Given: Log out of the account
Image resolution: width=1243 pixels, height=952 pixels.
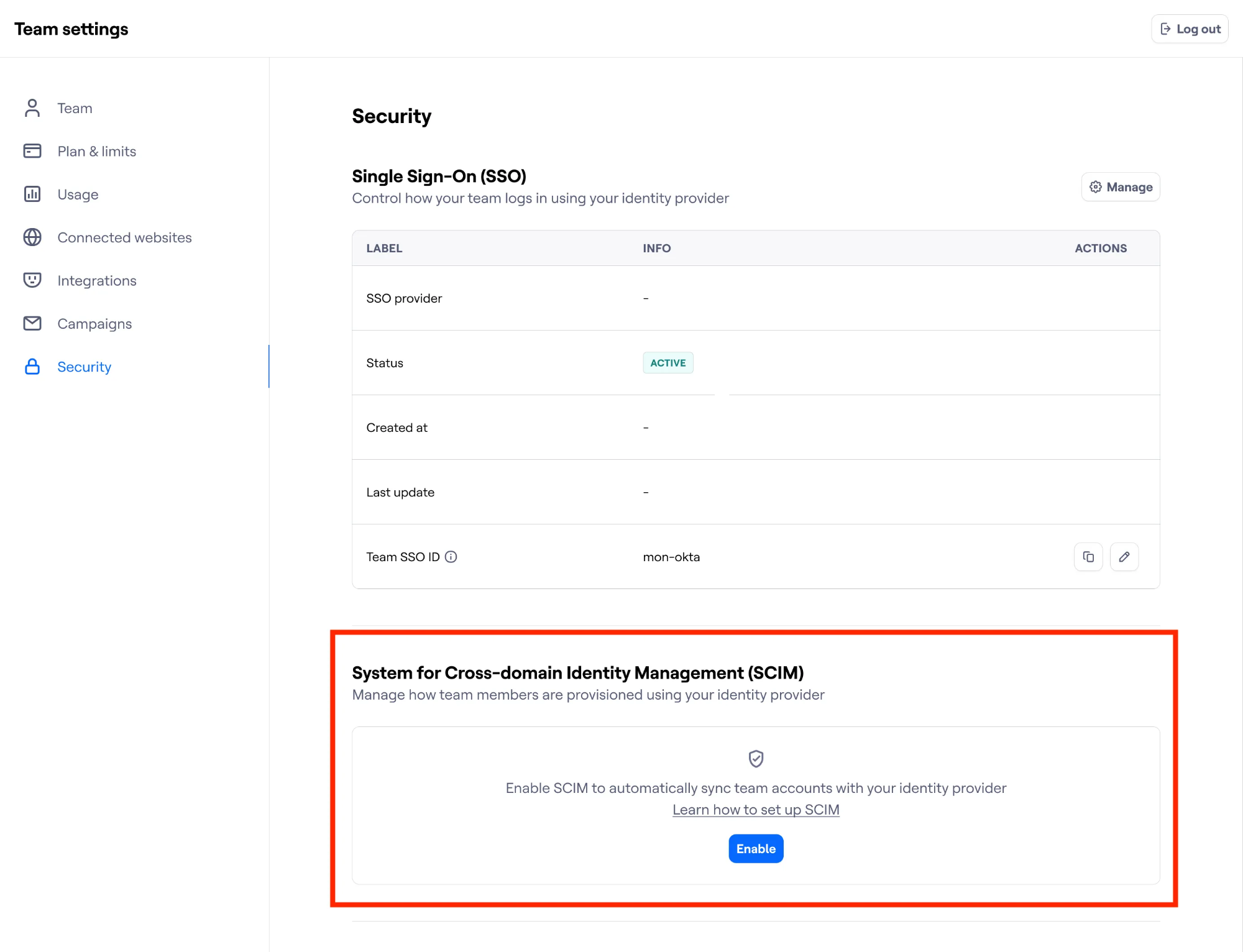Looking at the screenshot, I should coord(1190,29).
